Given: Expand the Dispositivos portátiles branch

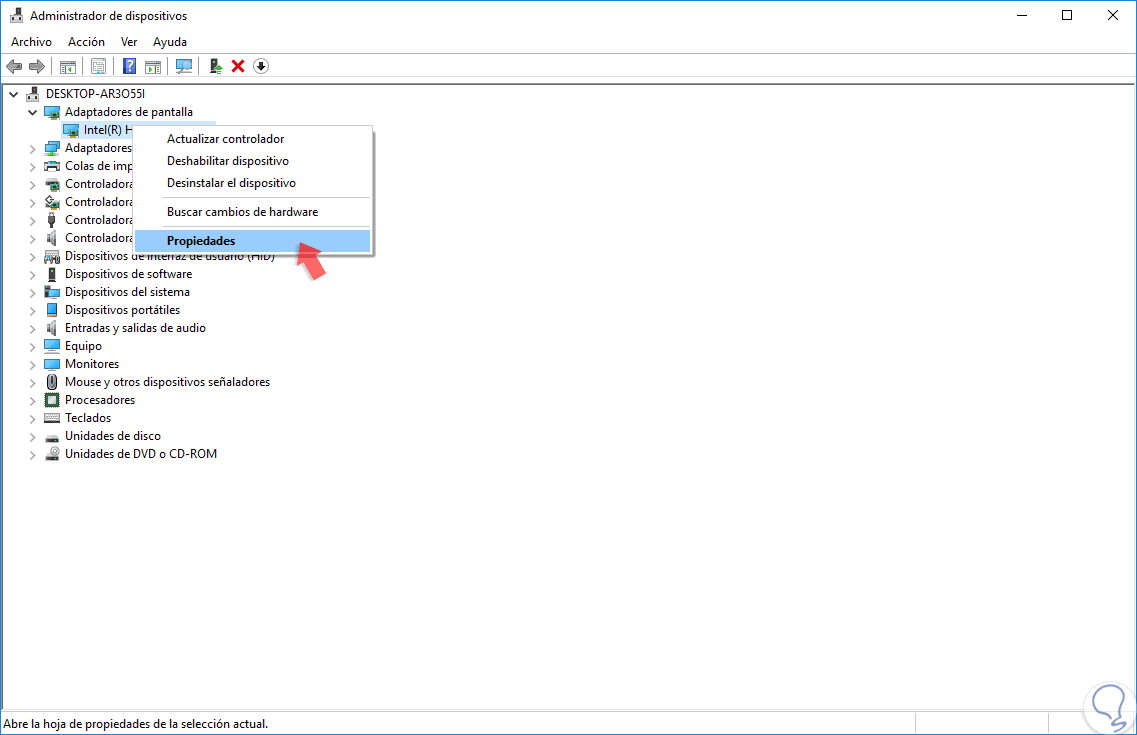Looking at the screenshot, I should point(33,311).
